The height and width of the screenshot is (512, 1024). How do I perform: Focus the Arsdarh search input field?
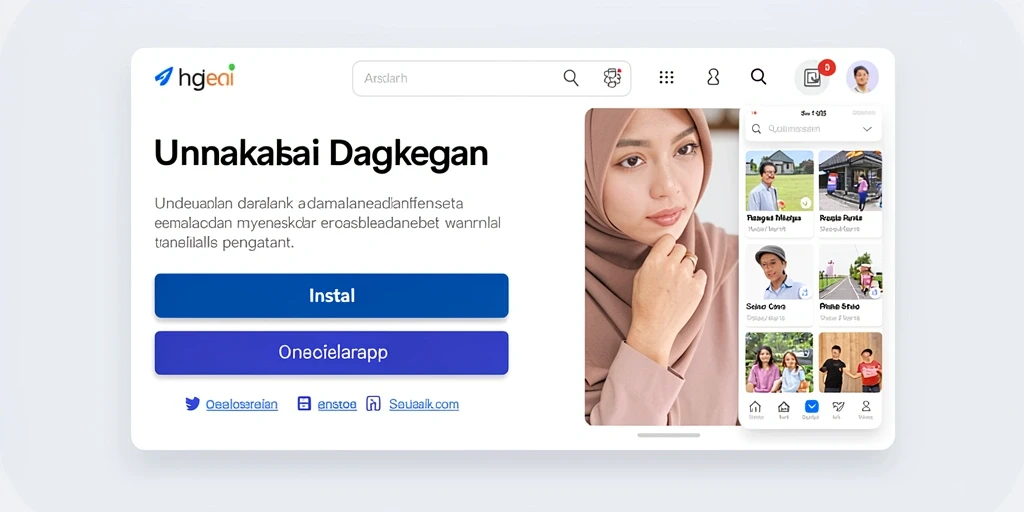click(x=491, y=78)
